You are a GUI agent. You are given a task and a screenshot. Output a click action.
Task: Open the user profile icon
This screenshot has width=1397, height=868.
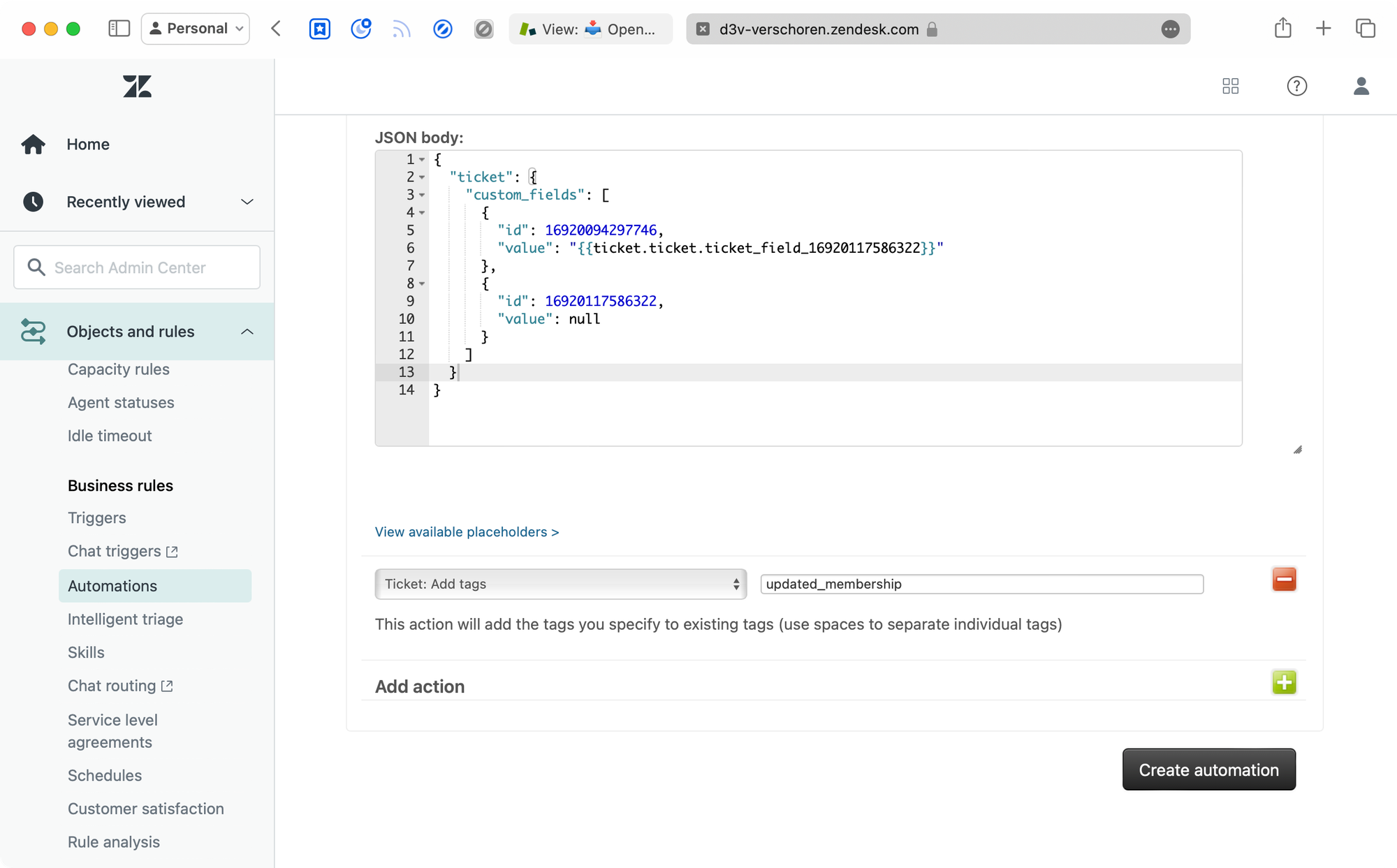coord(1361,86)
